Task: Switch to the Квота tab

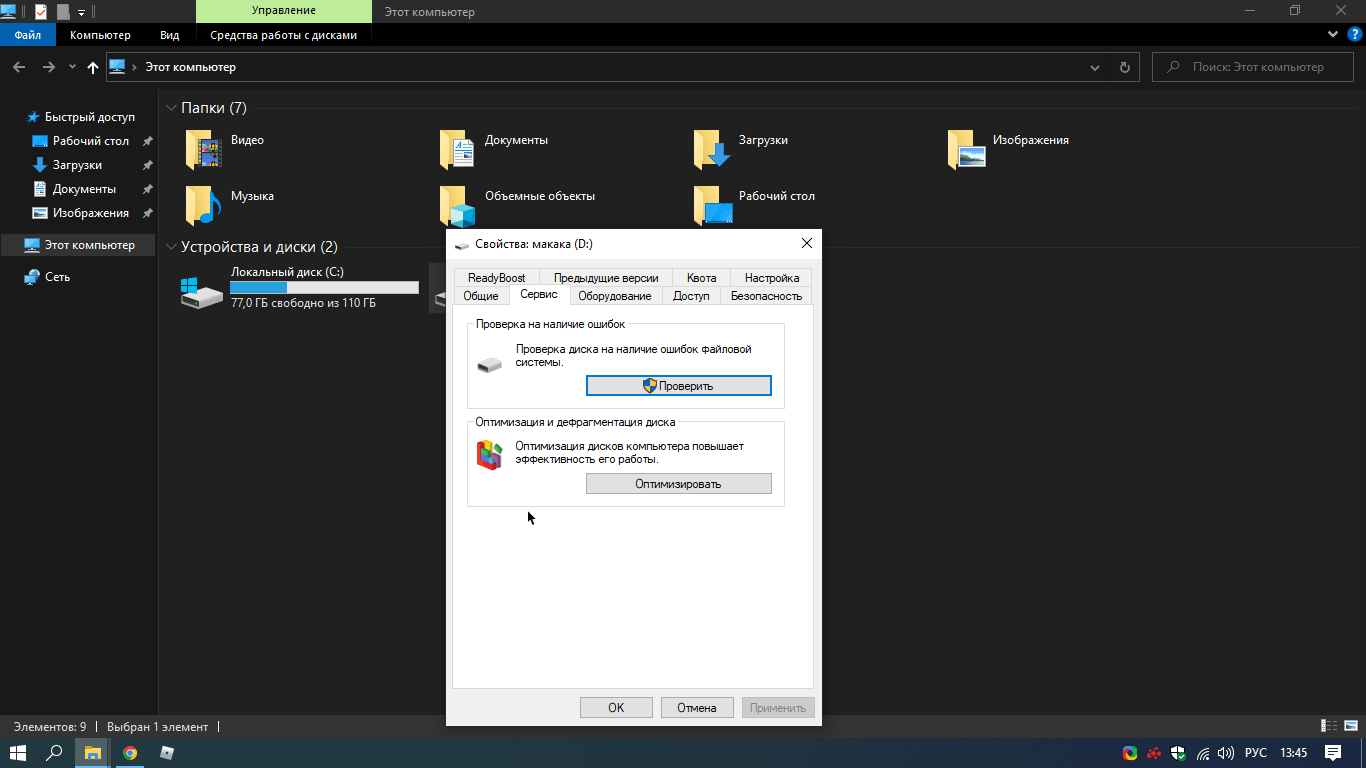Action: [701, 277]
